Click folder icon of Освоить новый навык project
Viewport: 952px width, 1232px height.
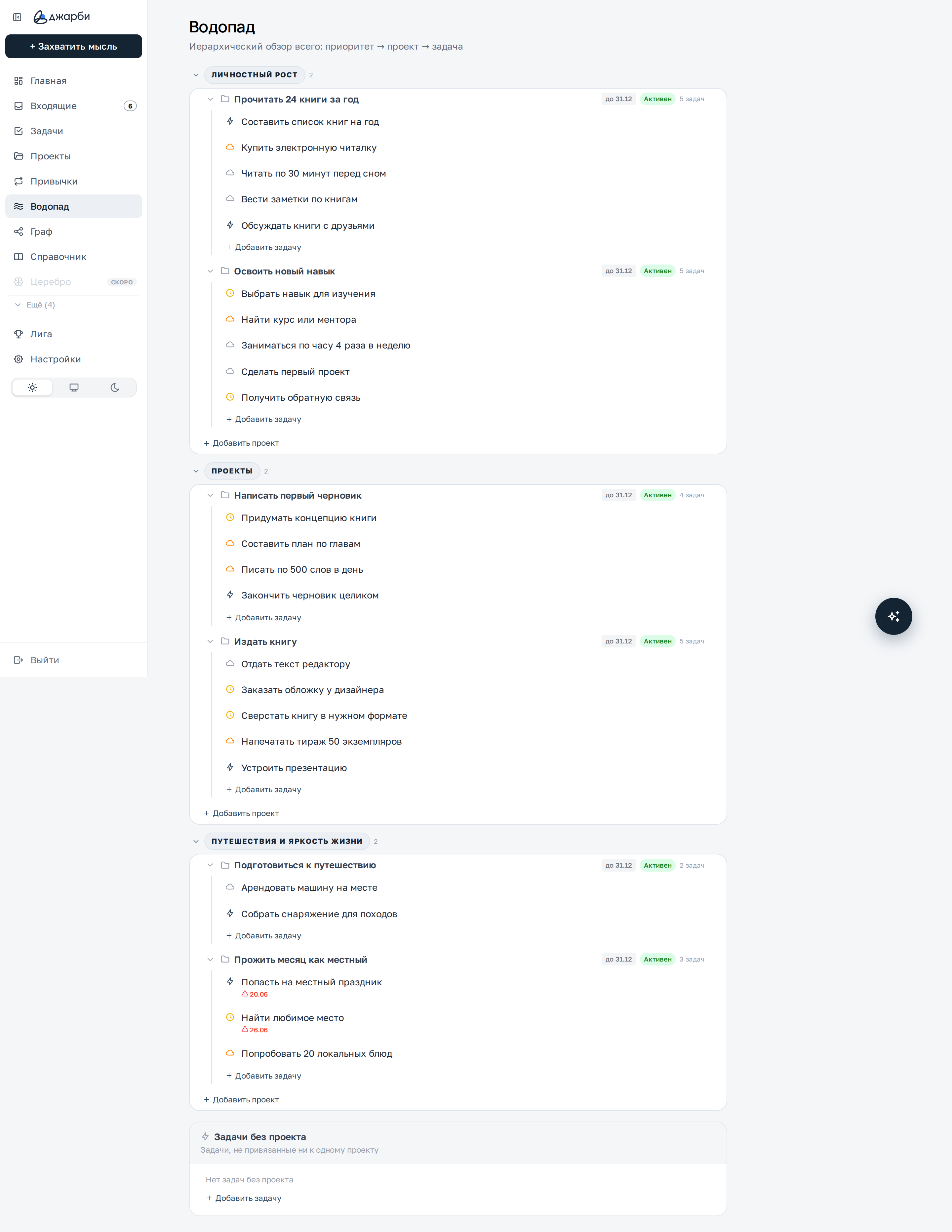click(225, 271)
